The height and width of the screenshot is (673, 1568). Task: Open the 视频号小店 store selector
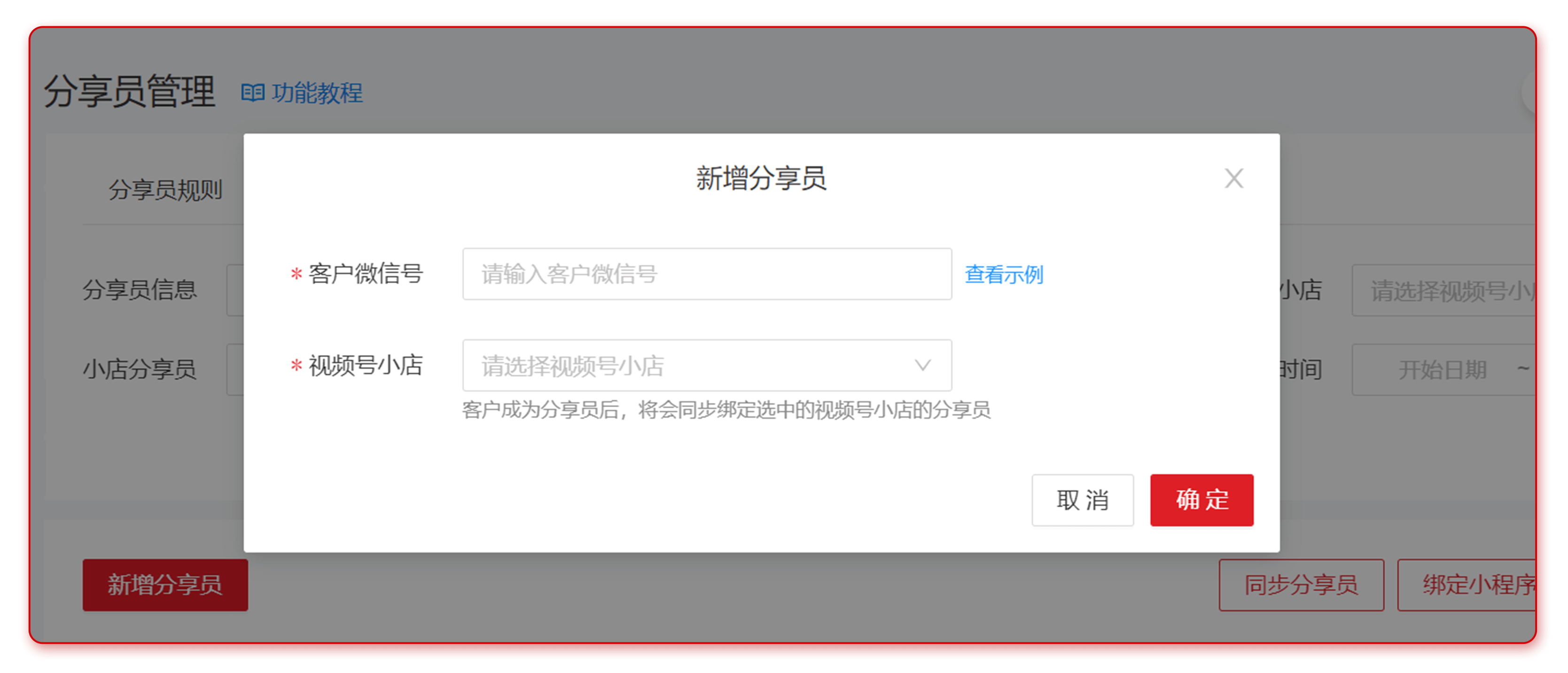706,365
